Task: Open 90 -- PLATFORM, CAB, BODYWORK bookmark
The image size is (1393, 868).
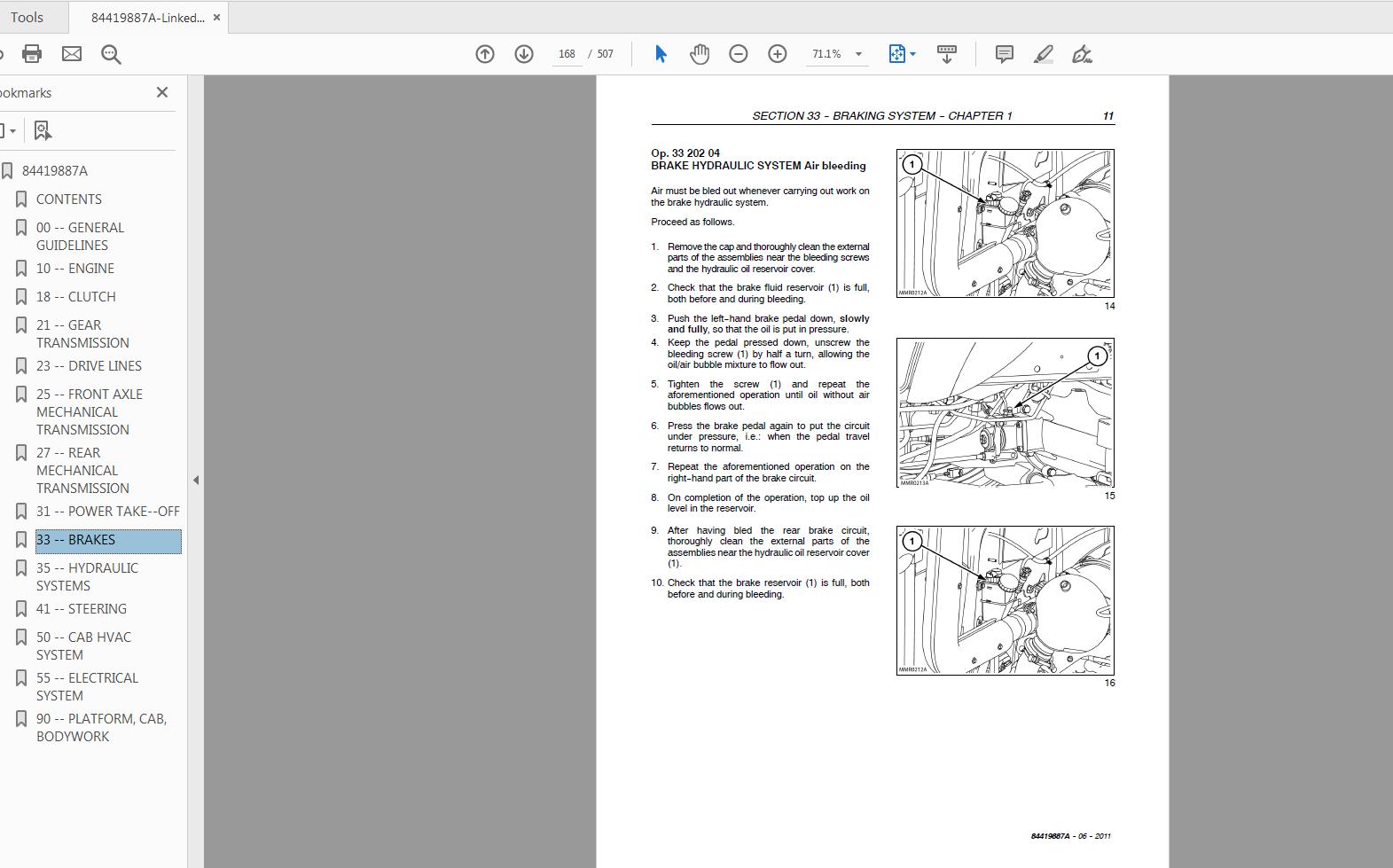Action: pos(101,728)
